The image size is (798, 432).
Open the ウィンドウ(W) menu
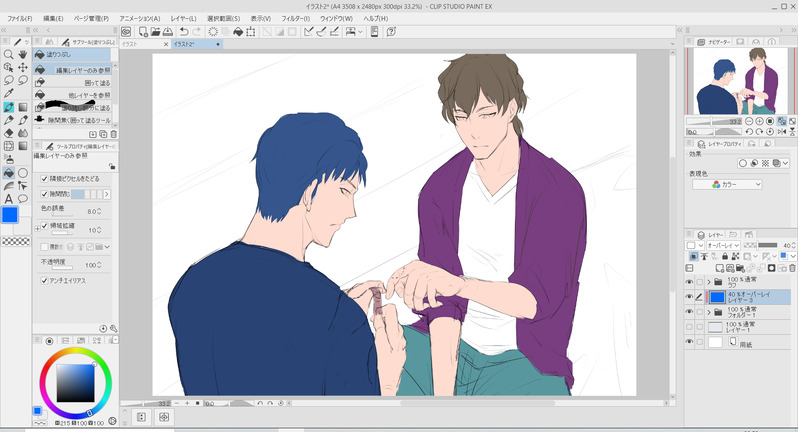[x=336, y=18]
